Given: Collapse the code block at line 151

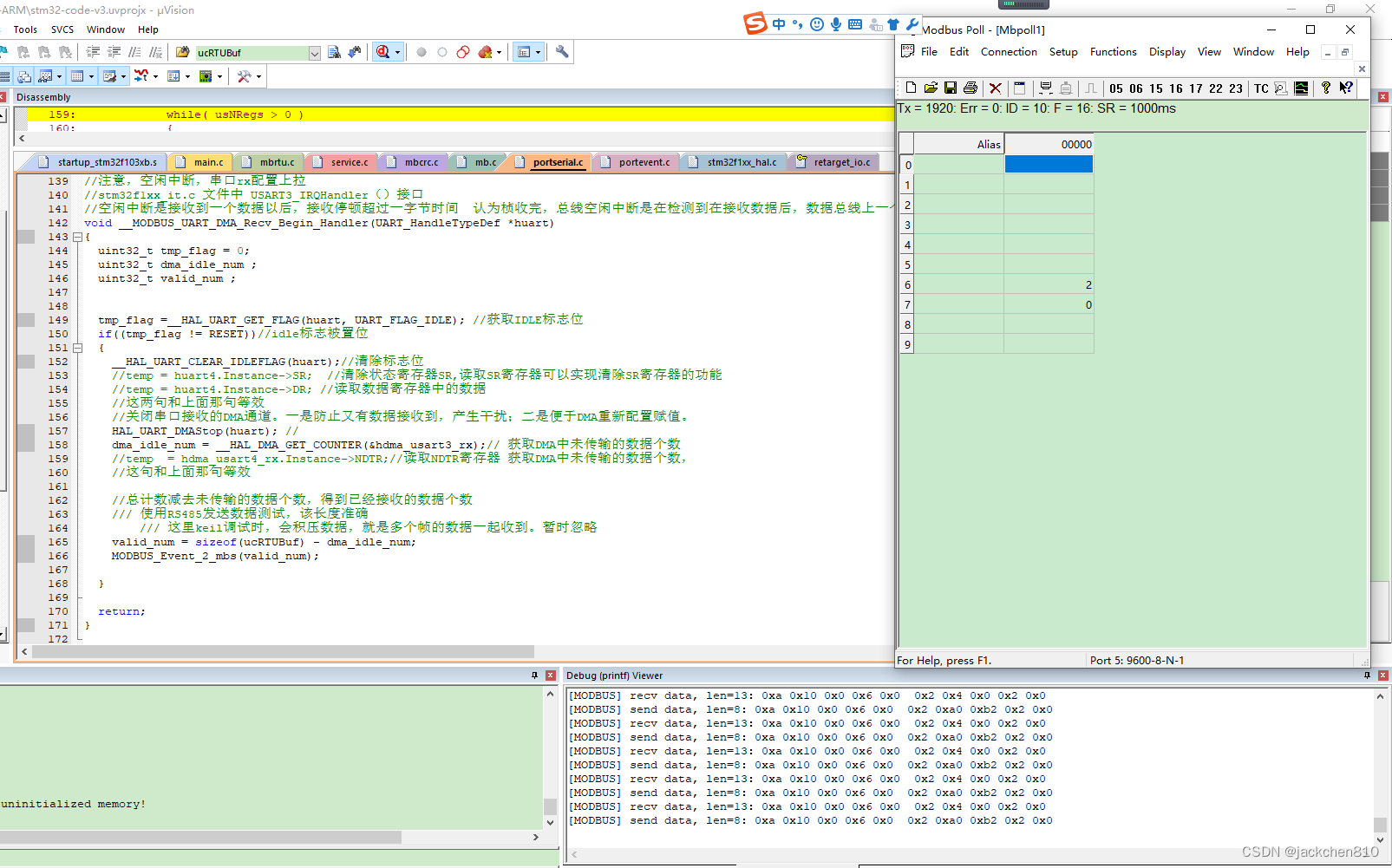Looking at the screenshot, I should tap(78, 347).
